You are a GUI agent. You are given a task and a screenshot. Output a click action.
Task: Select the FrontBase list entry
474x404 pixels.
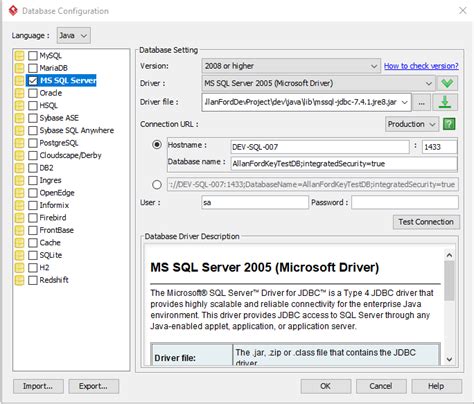(x=56, y=230)
